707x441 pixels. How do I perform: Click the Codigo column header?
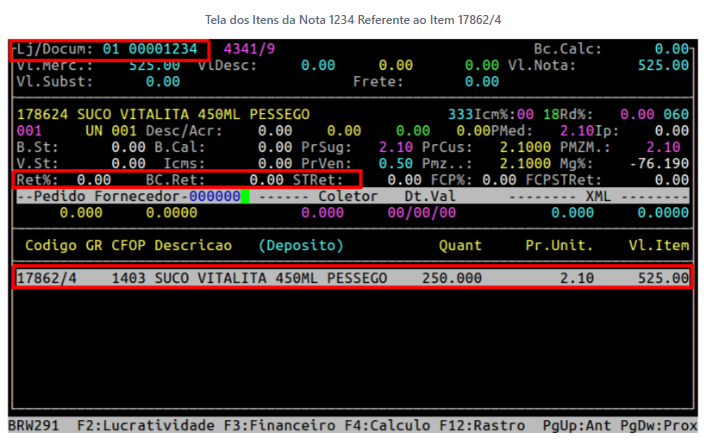click(50, 245)
